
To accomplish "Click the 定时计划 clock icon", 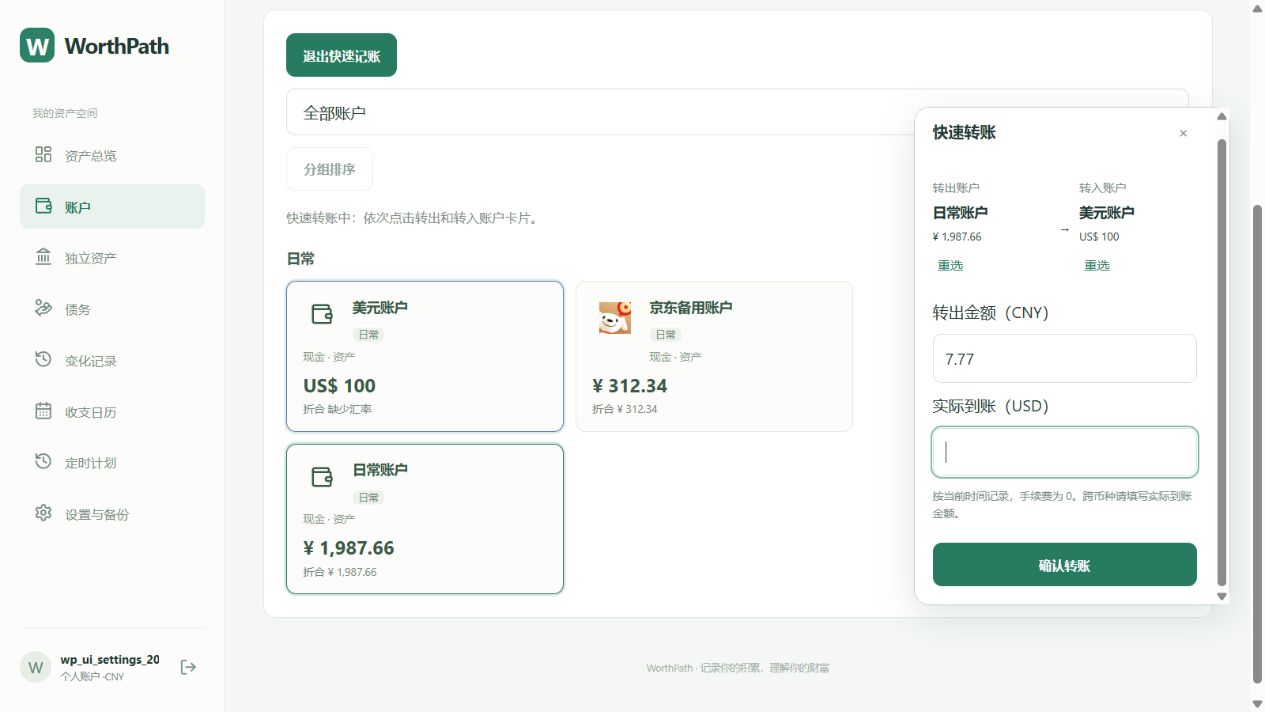I will pyautogui.click(x=43, y=461).
